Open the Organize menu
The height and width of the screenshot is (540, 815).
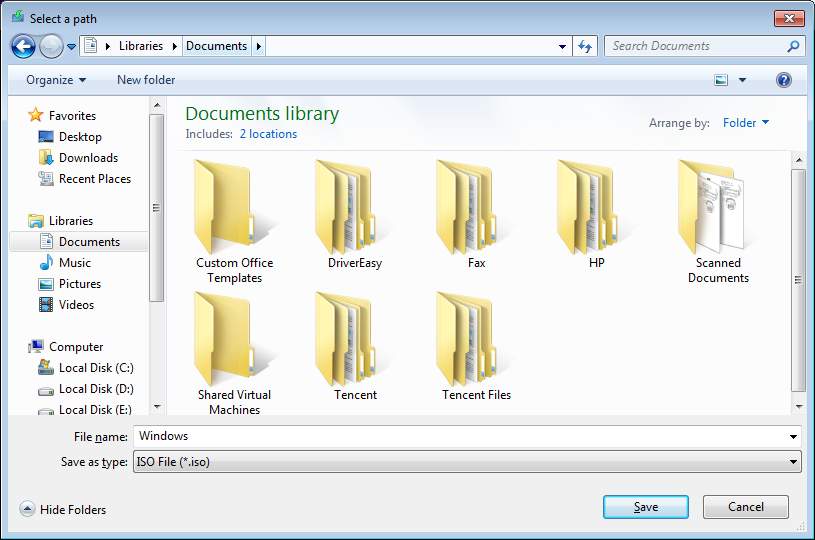click(x=56, y=80)
